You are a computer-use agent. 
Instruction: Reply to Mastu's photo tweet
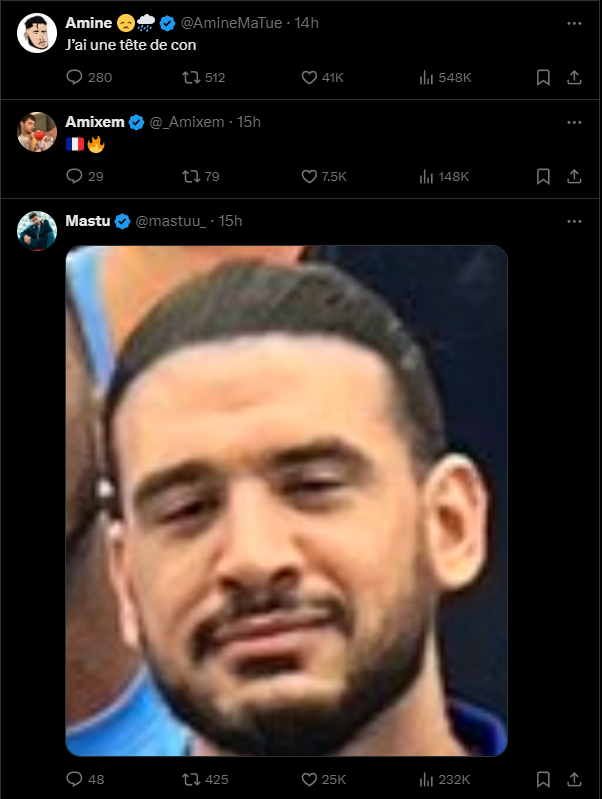[x=74, y=778]
